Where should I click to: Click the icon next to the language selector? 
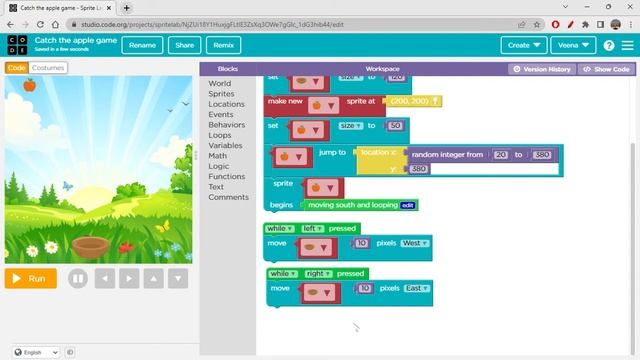point(70,352)
